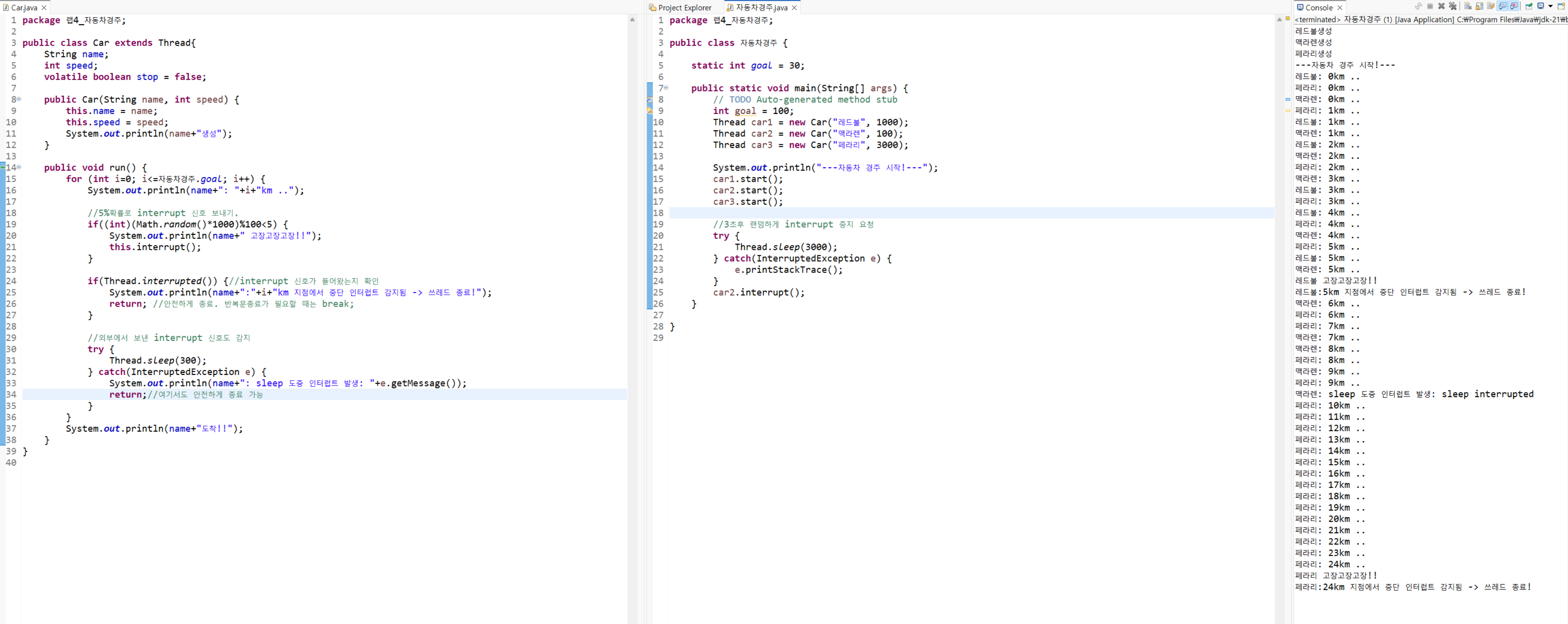Collapse the run method fold at line 14
The width and height of the screenshot is (1568, 624).
click(x=19, y=167)
